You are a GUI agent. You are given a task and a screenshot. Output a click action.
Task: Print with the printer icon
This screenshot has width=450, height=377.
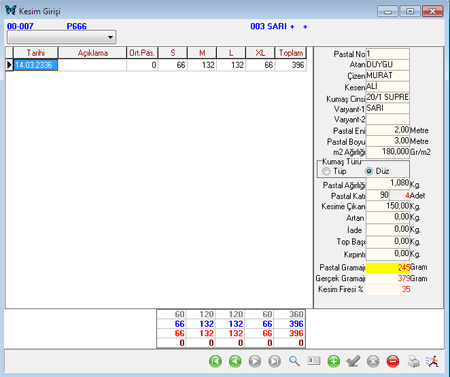413,361
